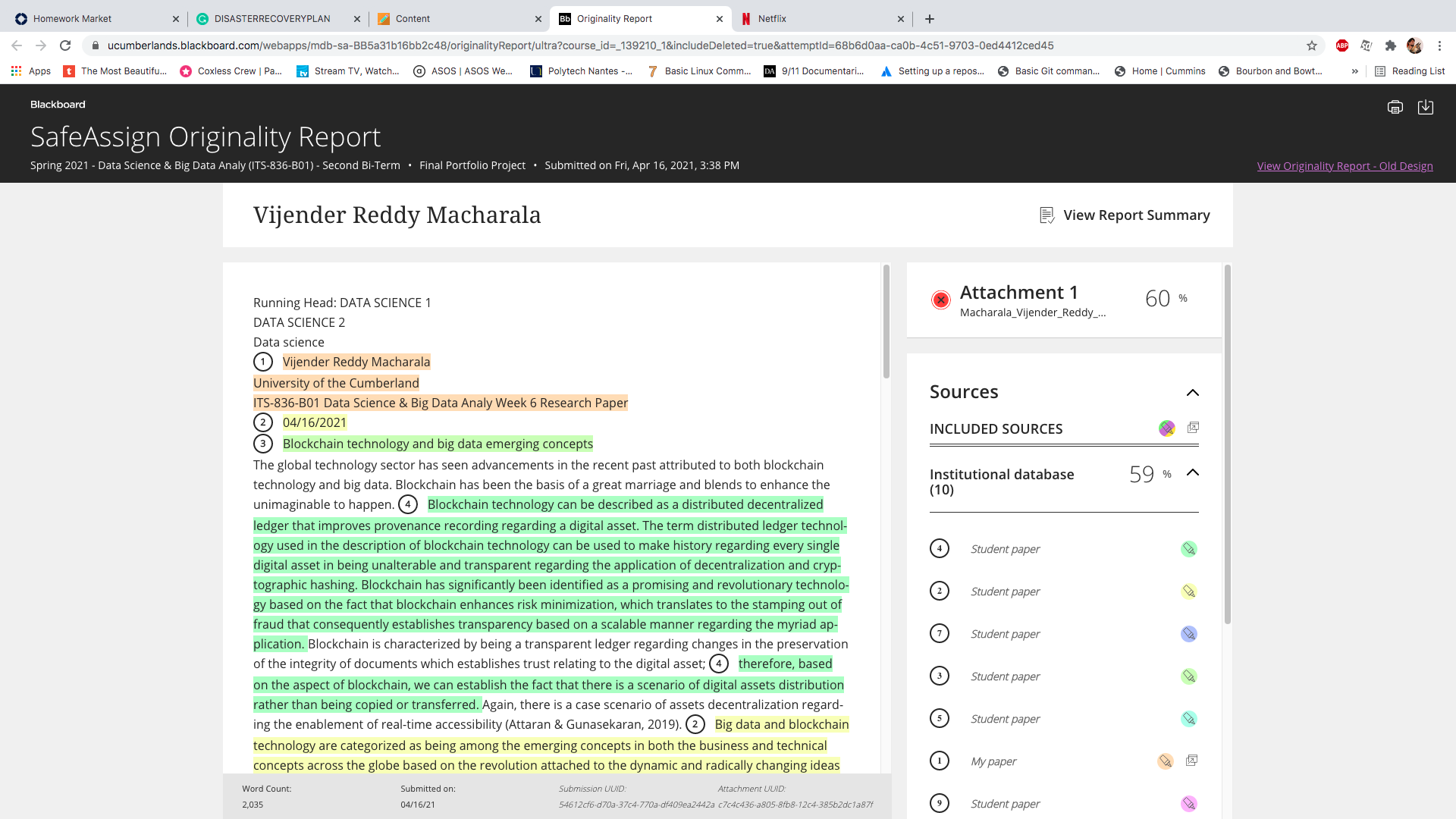1456x819 pixels.
Task: Click the document pane vertical scrollbar
Action: pos(886,322)
